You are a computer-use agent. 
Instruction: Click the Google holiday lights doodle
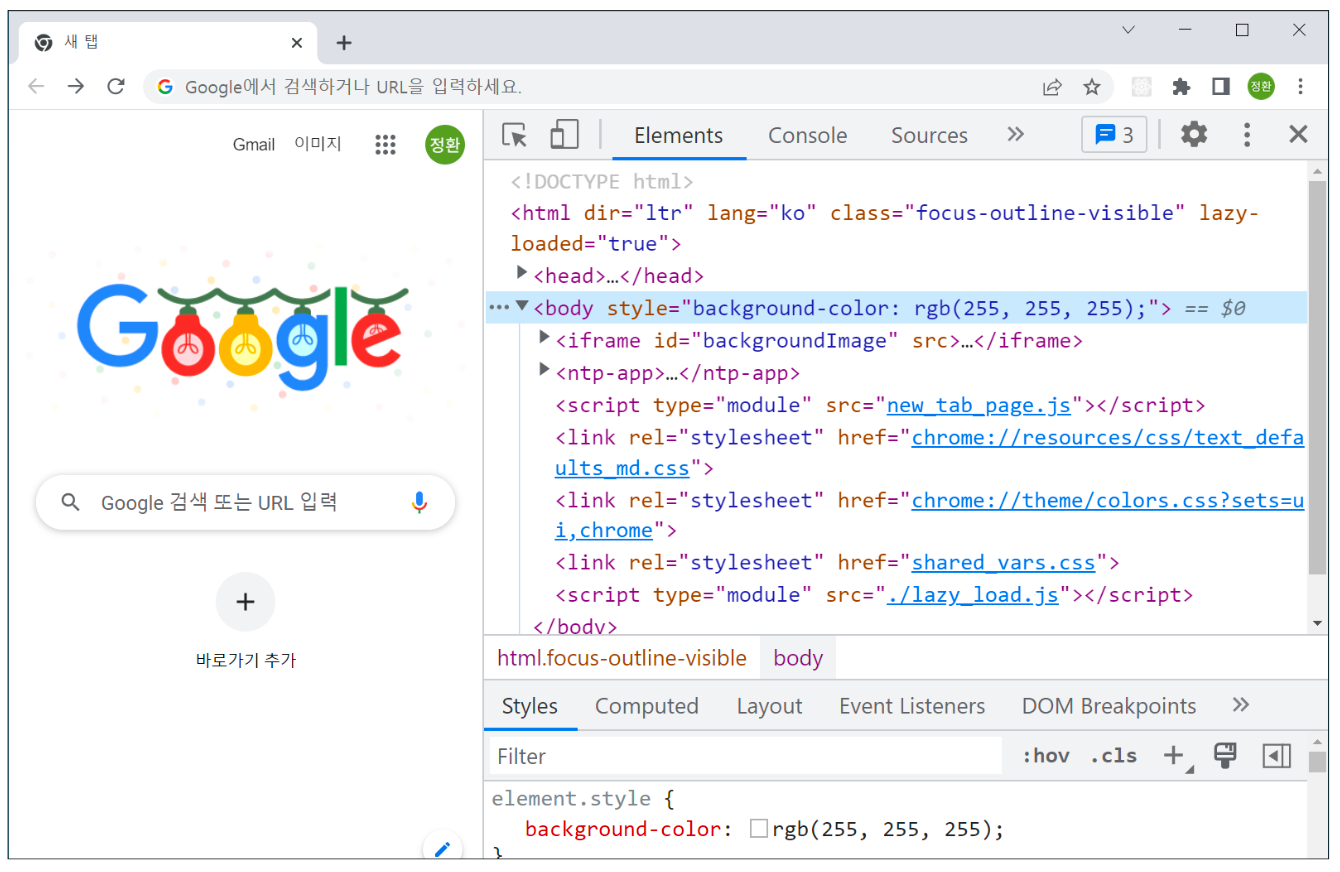[242, 338]
